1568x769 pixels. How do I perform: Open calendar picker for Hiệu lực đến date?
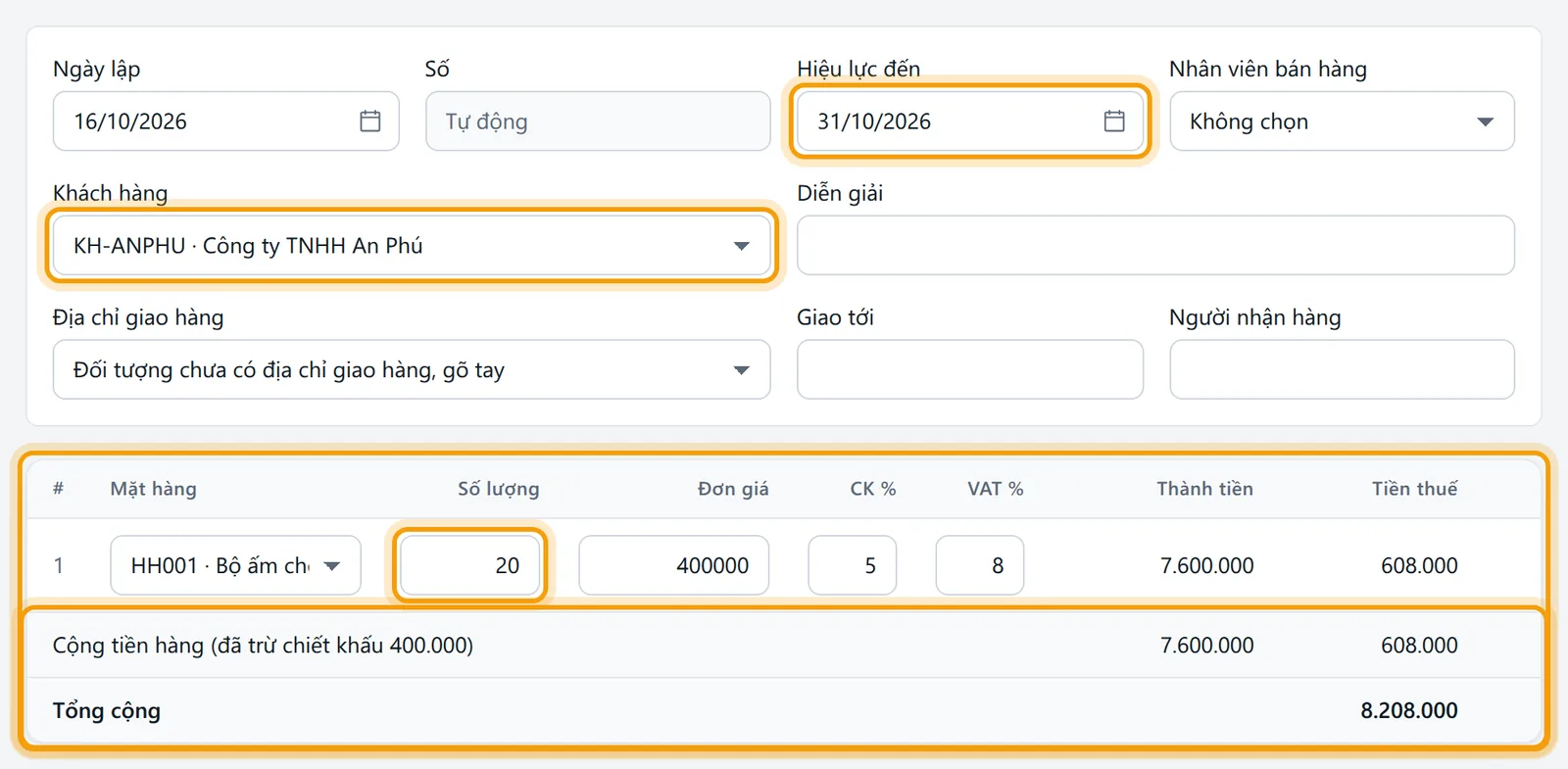click(x=1114, y=121)
